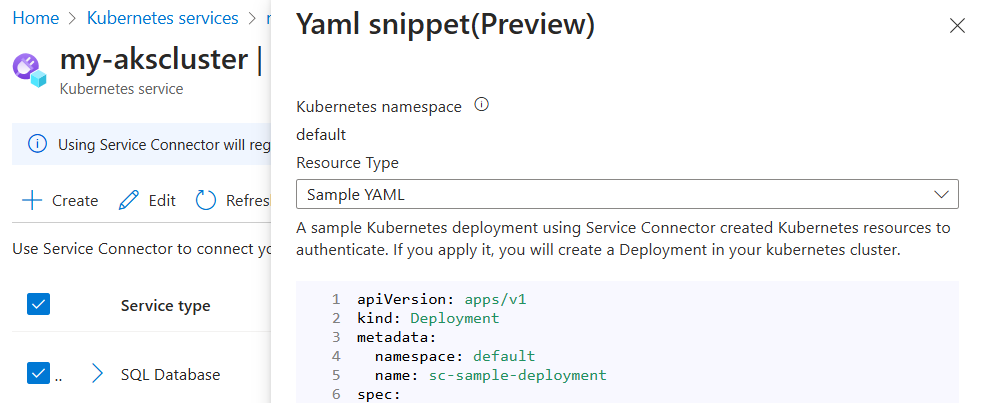Go to Home breadcrumb
The width and height of the screenshot is (982, 403).
34,18
